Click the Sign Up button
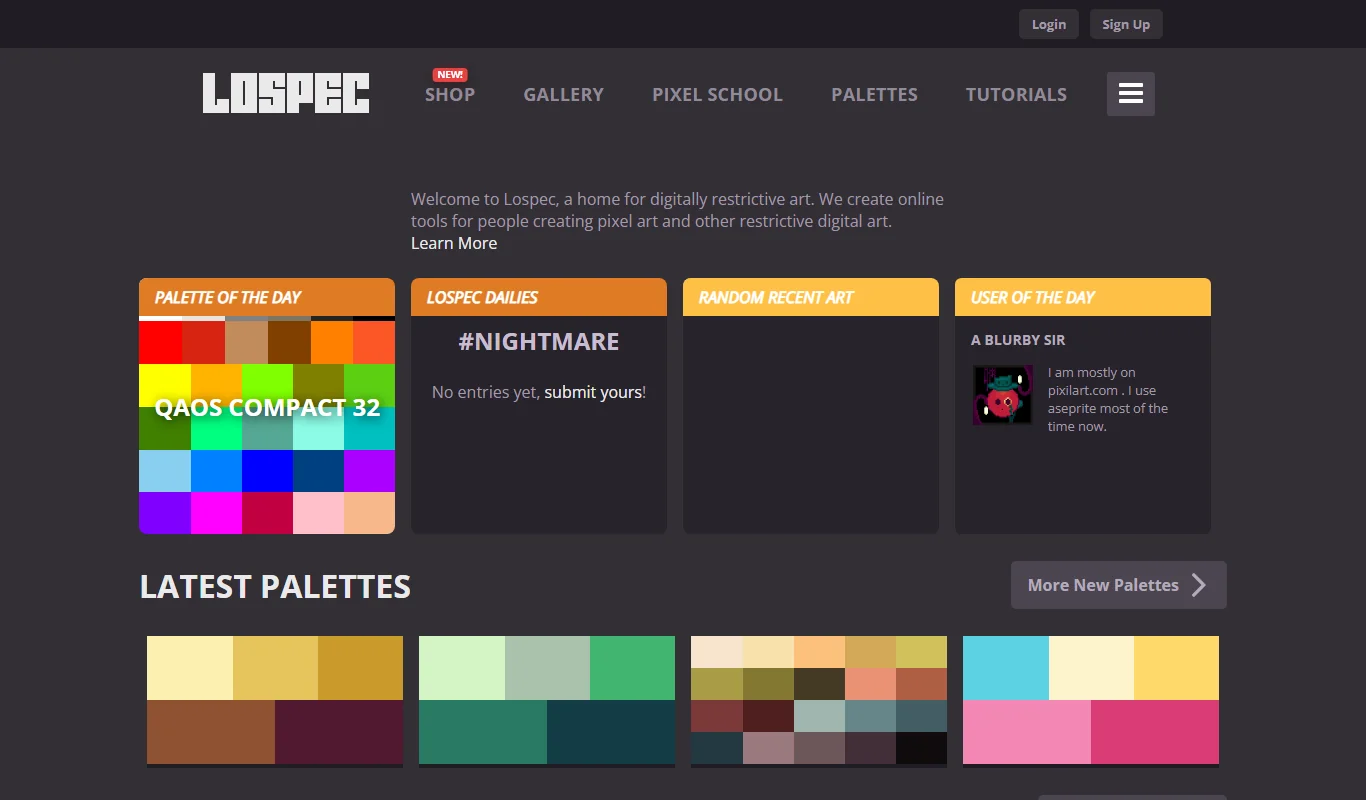Viewport: 1366px width, 800px height. coord(1126,24)
